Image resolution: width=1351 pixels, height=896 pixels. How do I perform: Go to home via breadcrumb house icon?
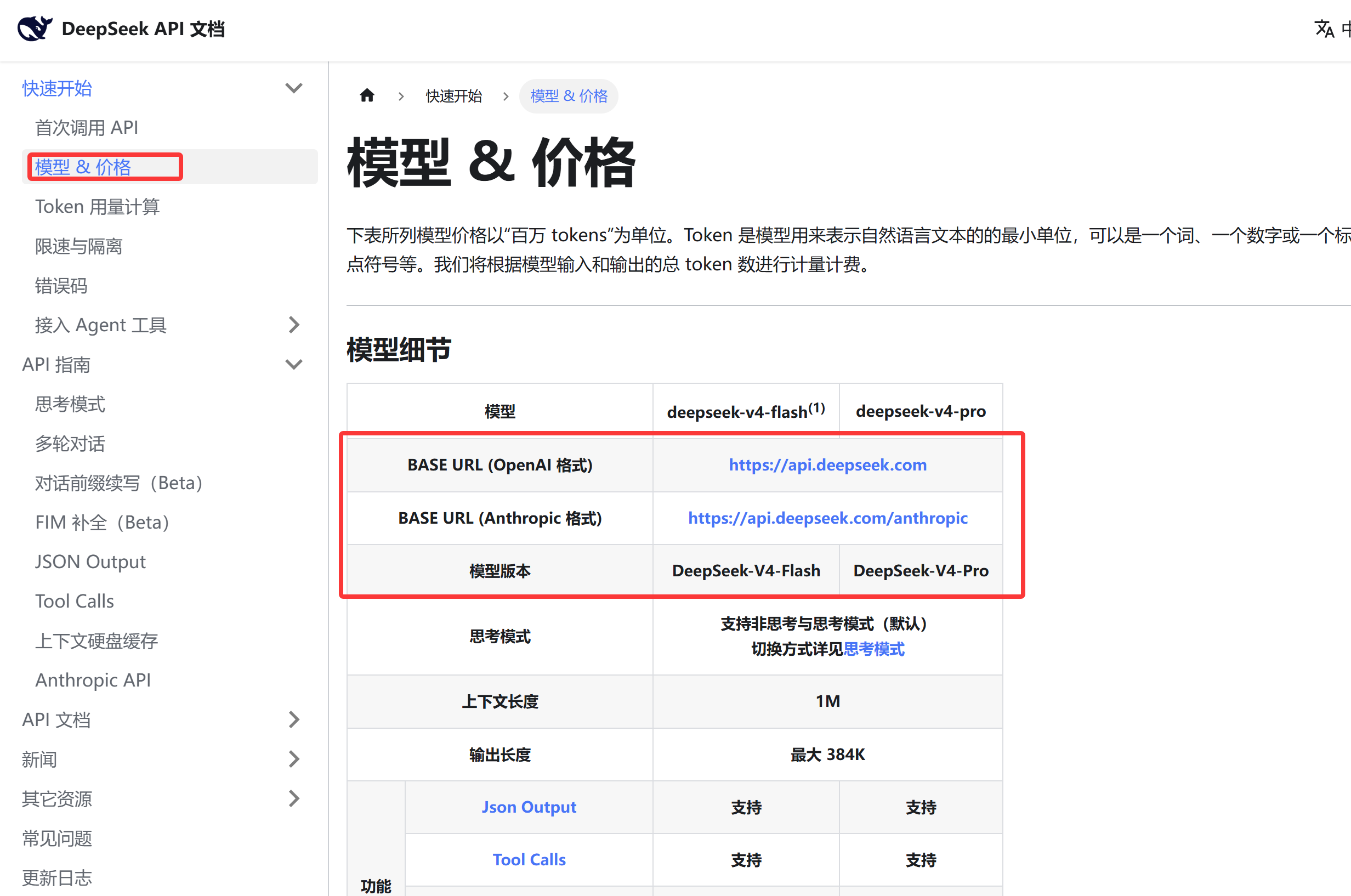click(x=367, y=95)
